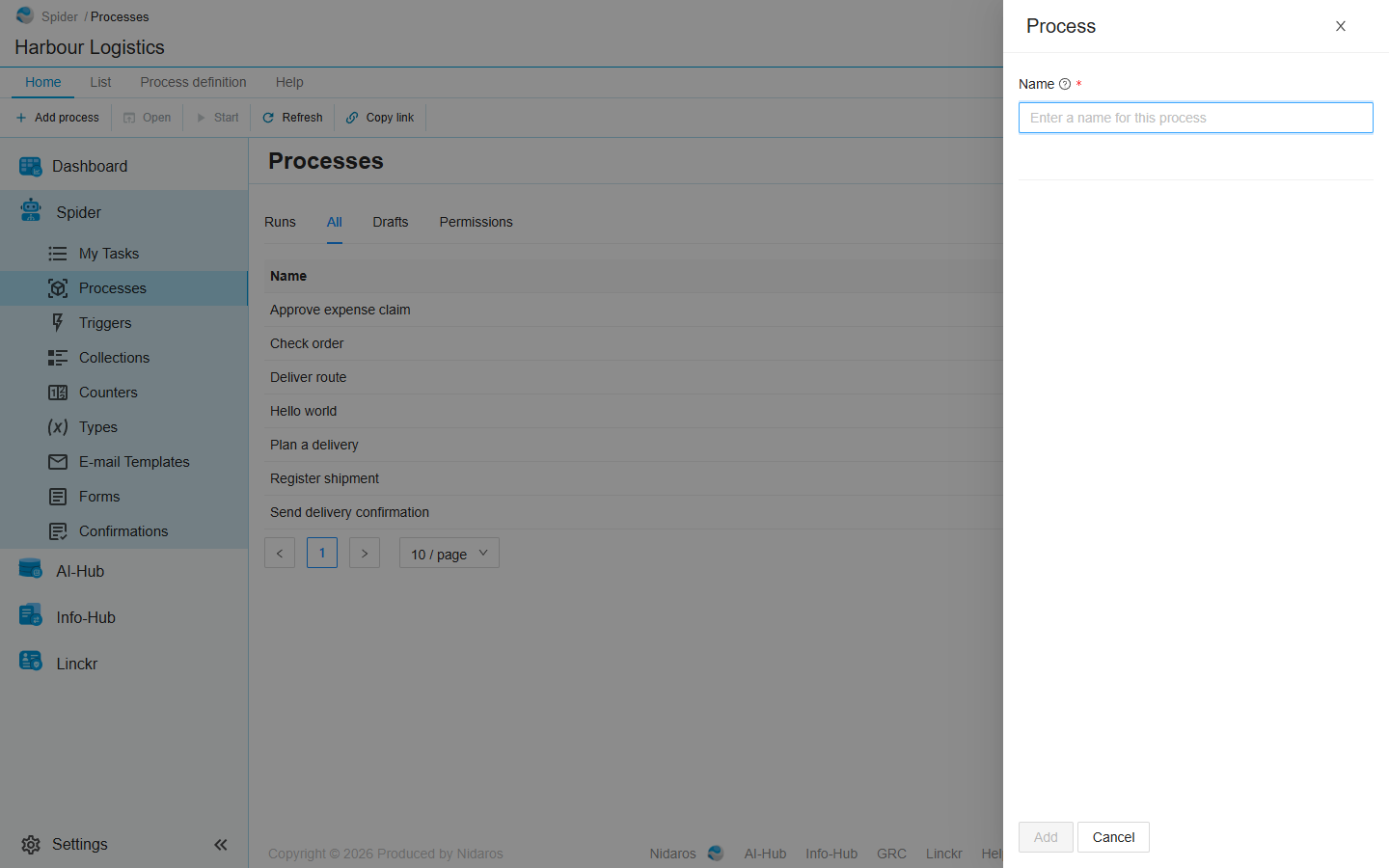Go to previous page arrow
This screenshot has height=868, width=1389.
tap(280, 554)
